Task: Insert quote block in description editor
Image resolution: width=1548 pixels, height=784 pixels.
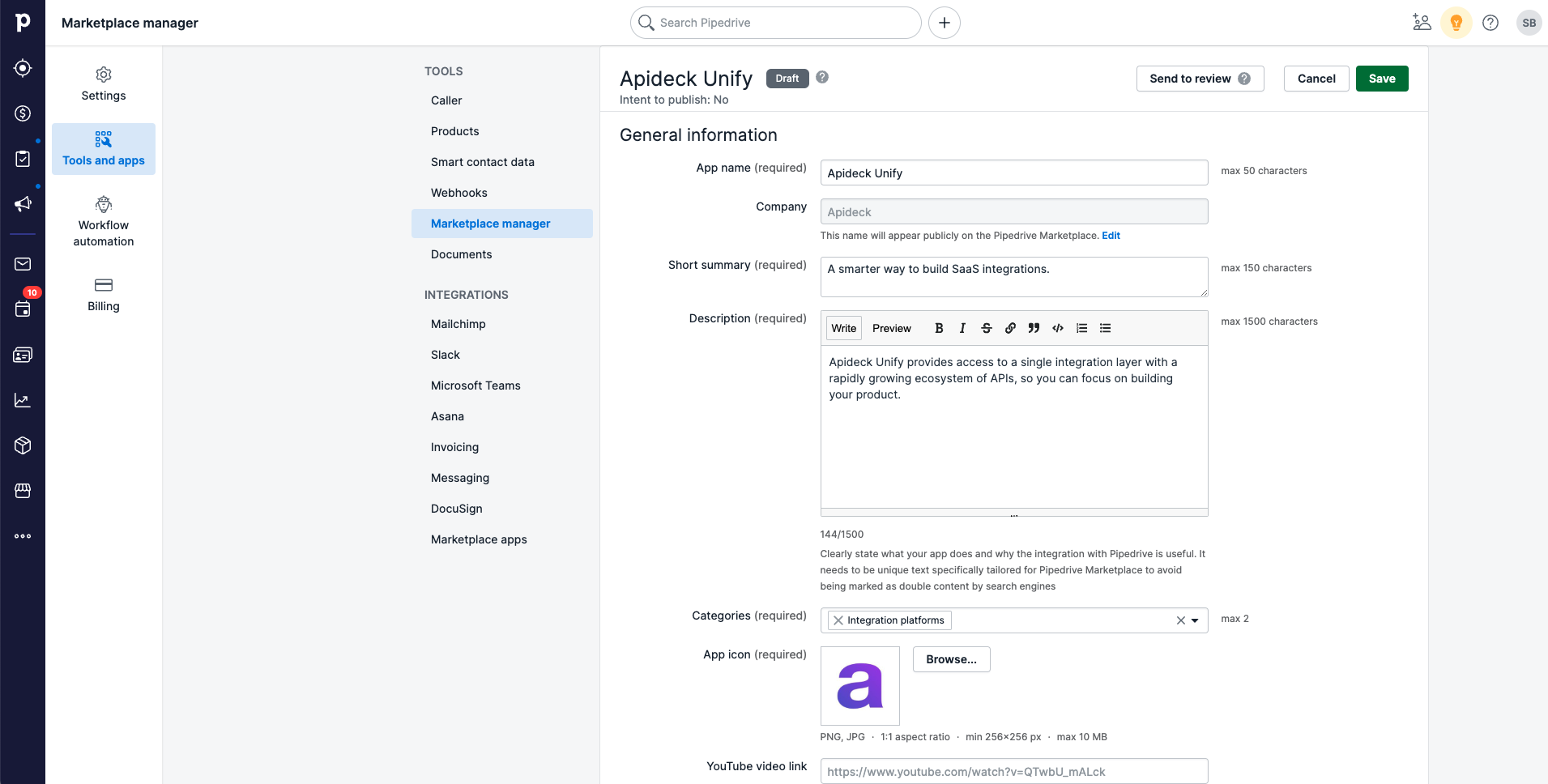Action: 1034,328
